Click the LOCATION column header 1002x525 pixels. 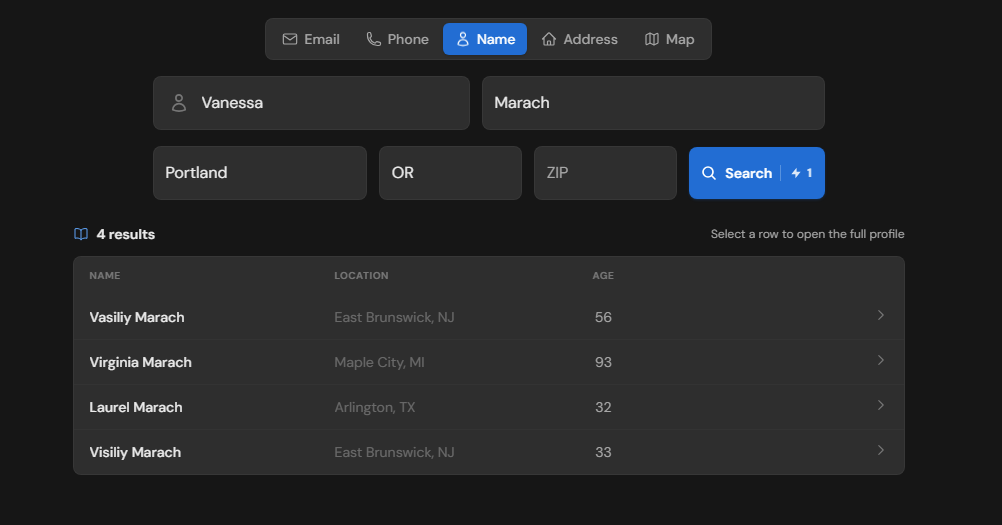tap(361, 276)
